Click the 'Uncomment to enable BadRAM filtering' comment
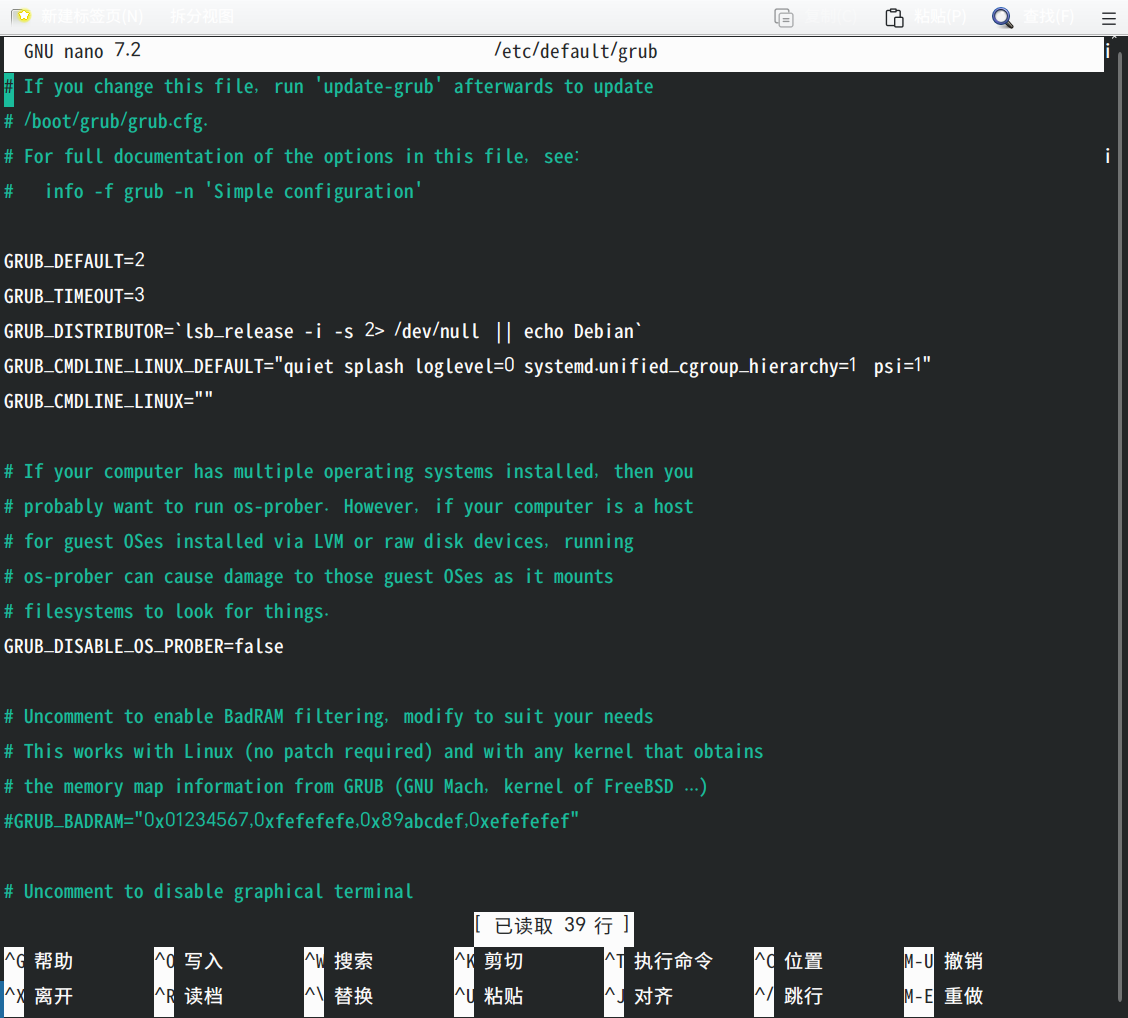 coord(329,716)
